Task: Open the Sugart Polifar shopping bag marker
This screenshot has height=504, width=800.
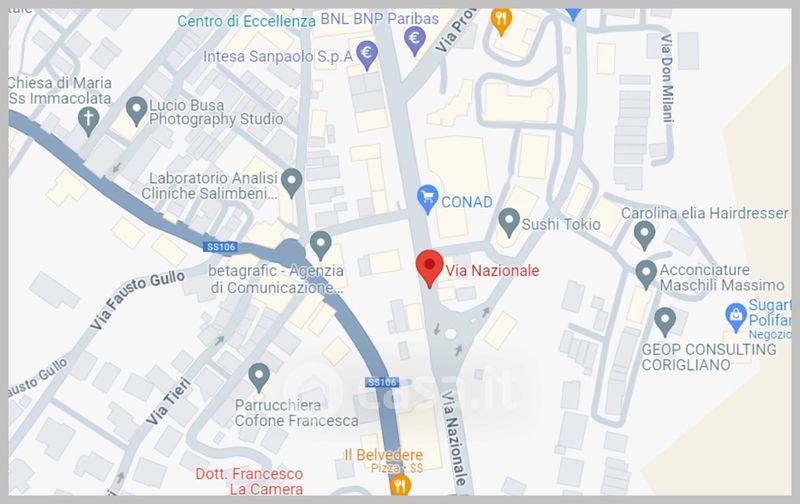Action: coord(736,318)
